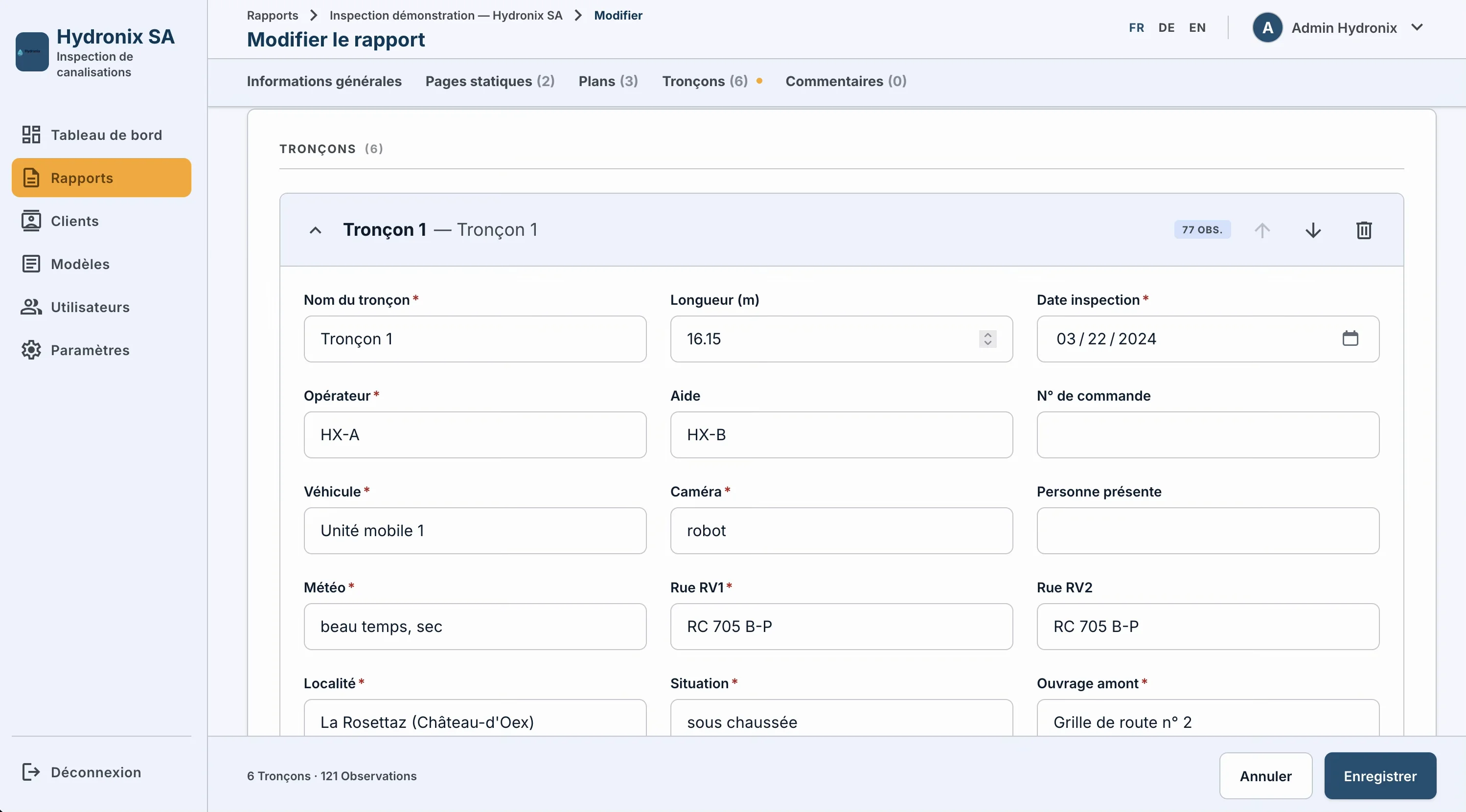The image size is (1466, 812).
Task: Move Tronçon 1 down with arrow
Action: tap(1313, 230)
